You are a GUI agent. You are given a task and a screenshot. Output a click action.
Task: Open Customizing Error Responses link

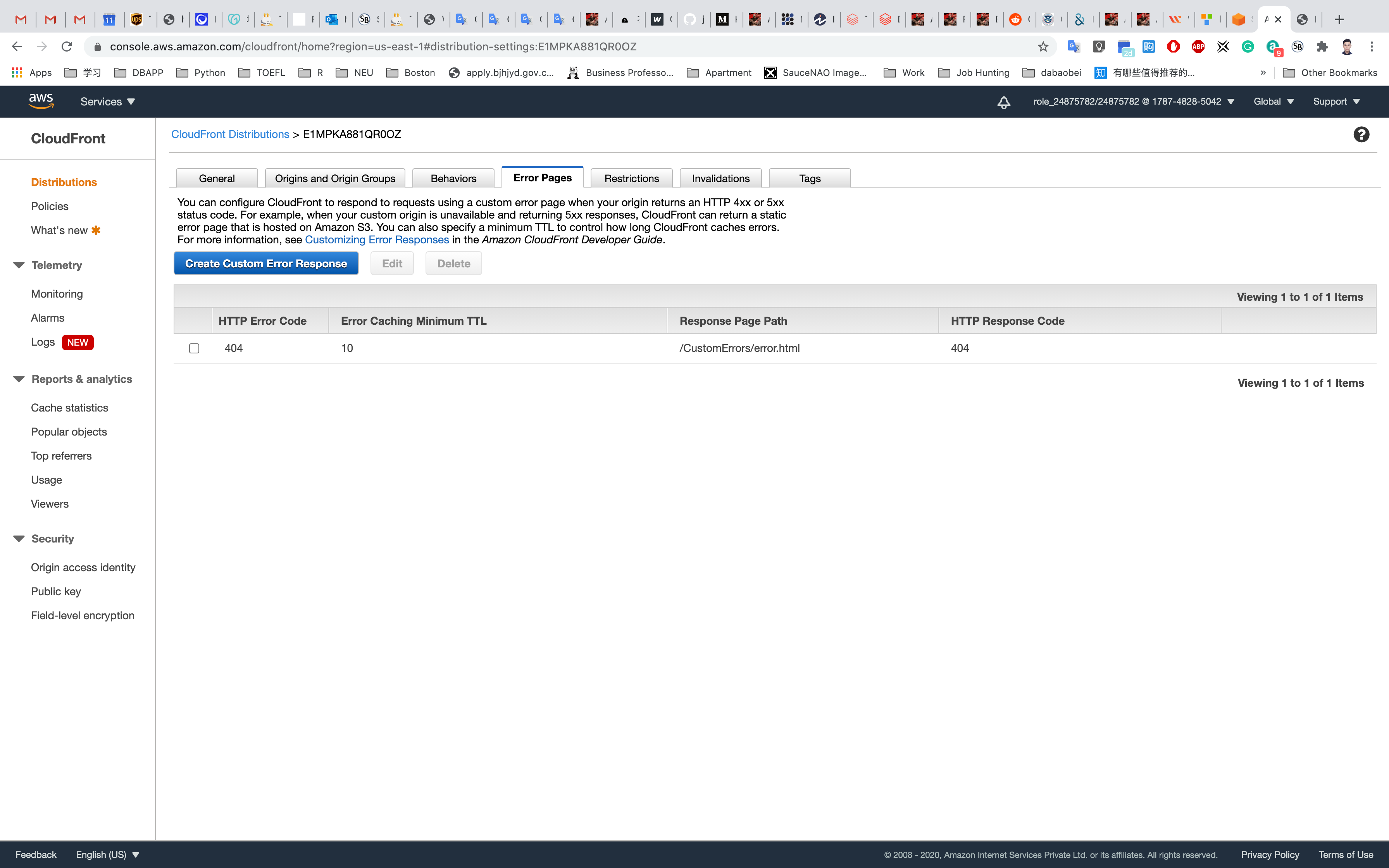[377, 240]
